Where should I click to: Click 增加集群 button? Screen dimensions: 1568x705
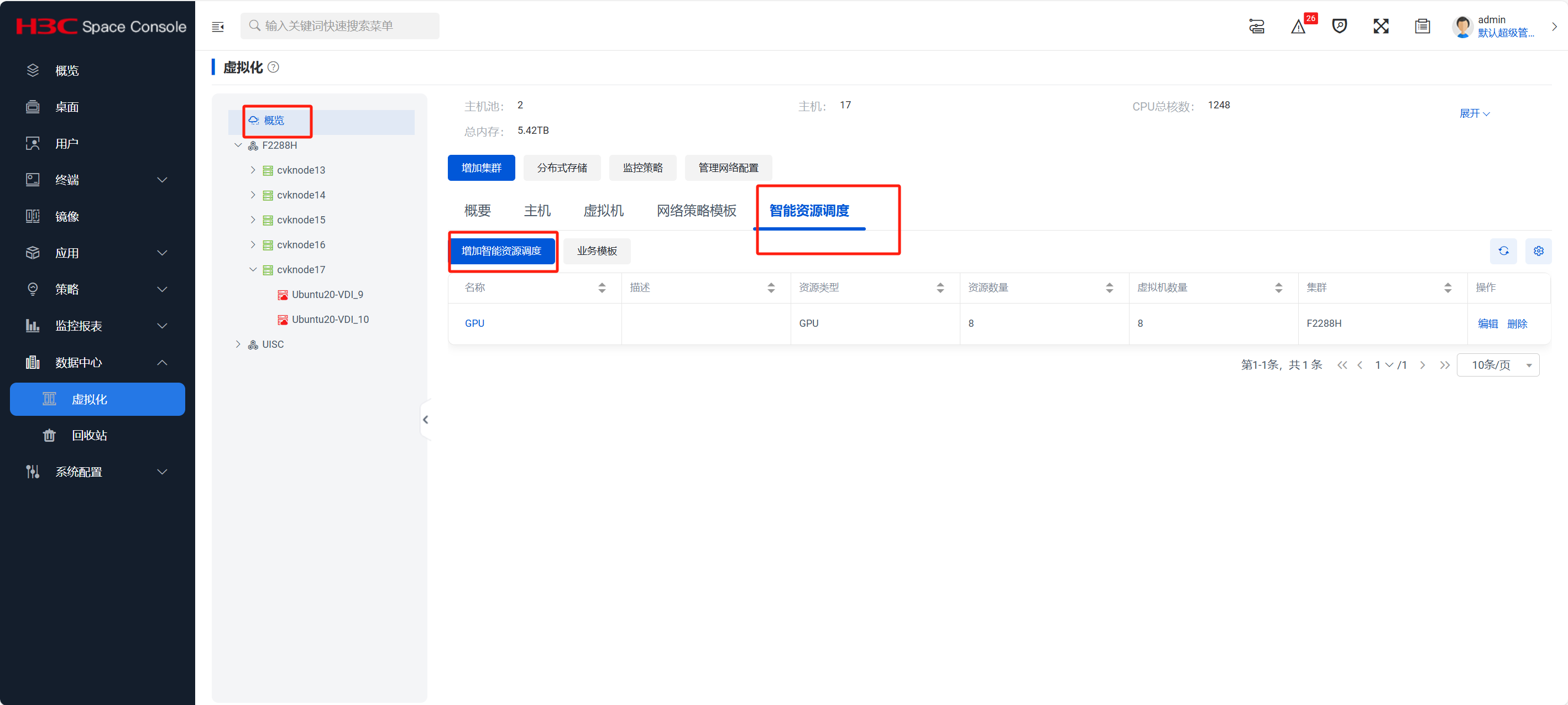(x=481, y=168)
